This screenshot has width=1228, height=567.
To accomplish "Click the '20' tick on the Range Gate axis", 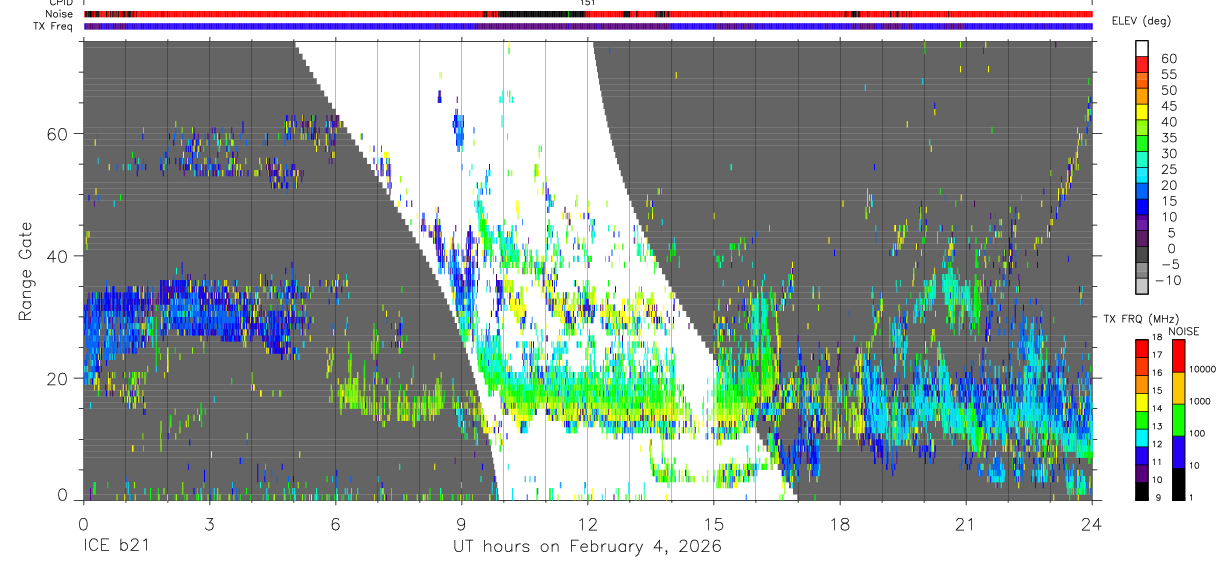I will coord(58,378).
